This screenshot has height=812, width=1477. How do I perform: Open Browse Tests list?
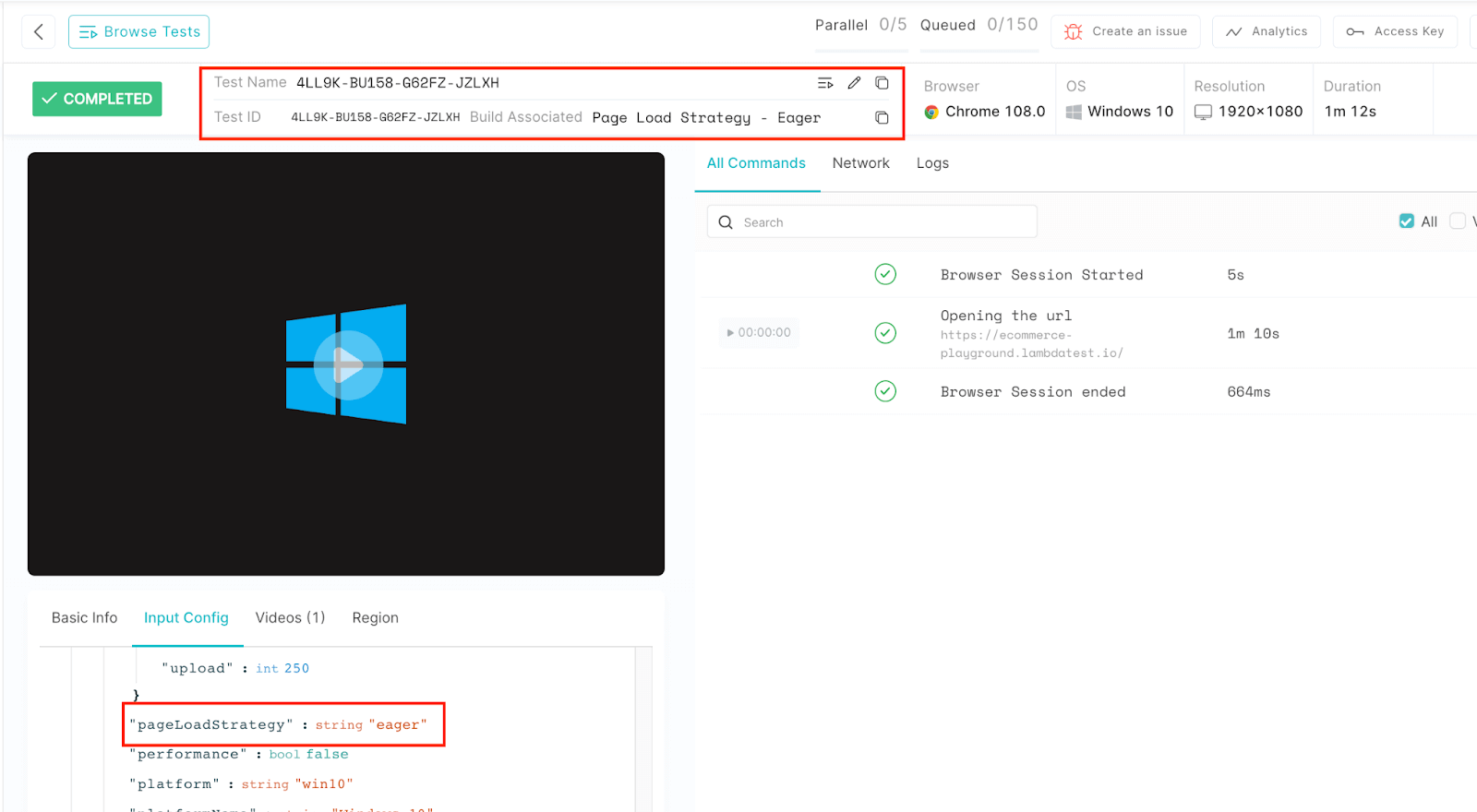pyautogui.click(x=138, y=31)
